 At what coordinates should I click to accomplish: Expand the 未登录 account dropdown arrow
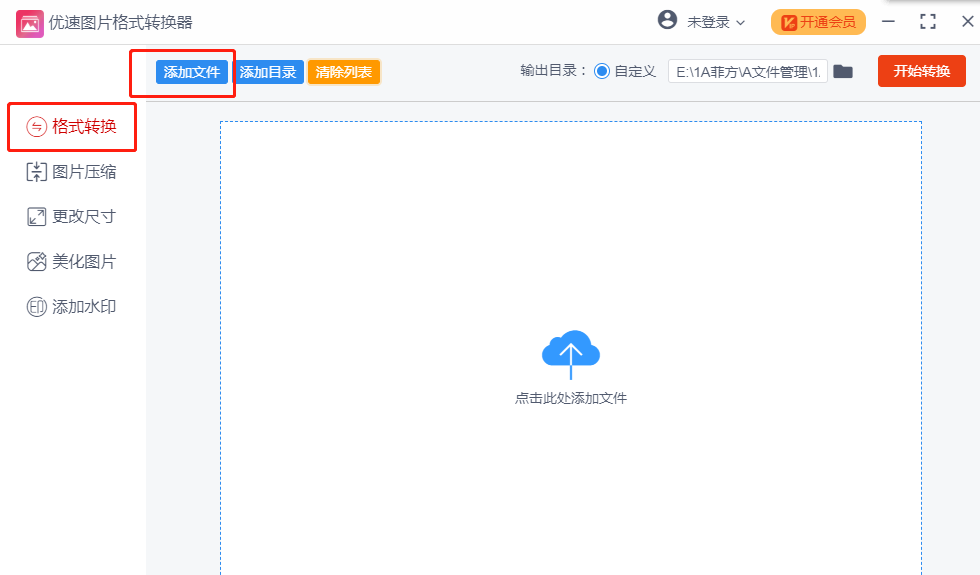point(741,23)
